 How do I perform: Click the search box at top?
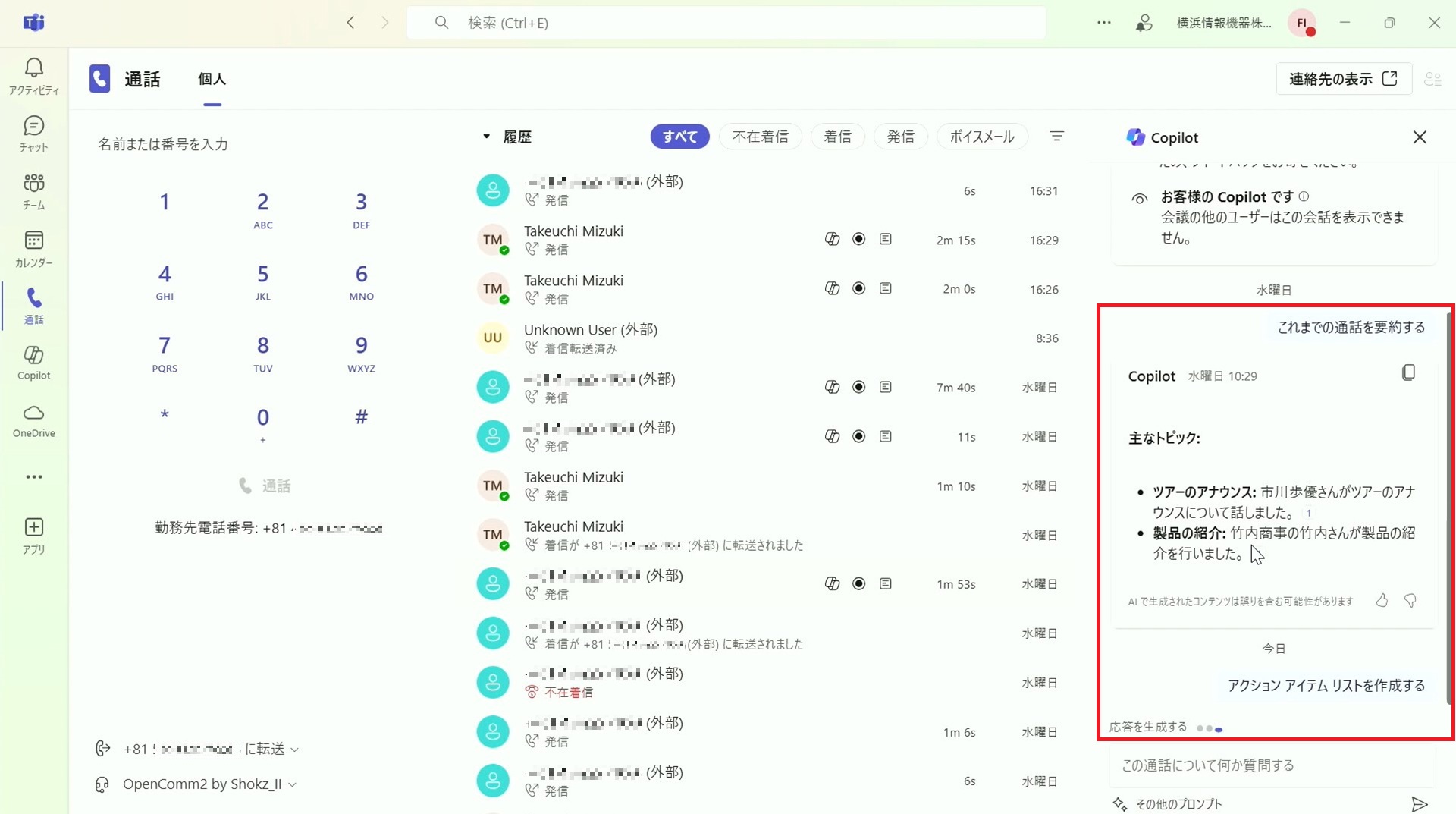point(726,23)
